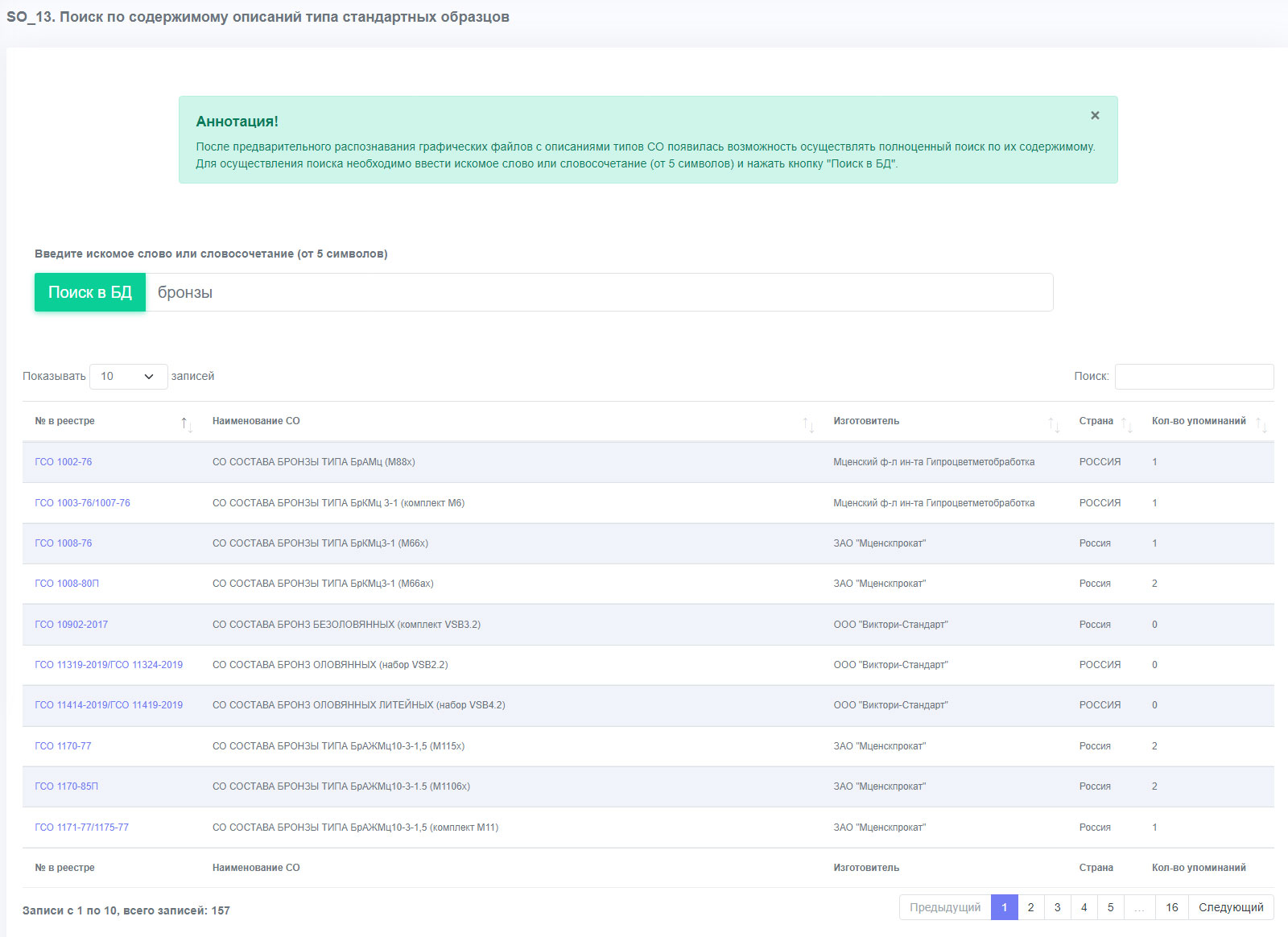Go to pagination page 3
1288x937 pixels.
point(1057,907)
